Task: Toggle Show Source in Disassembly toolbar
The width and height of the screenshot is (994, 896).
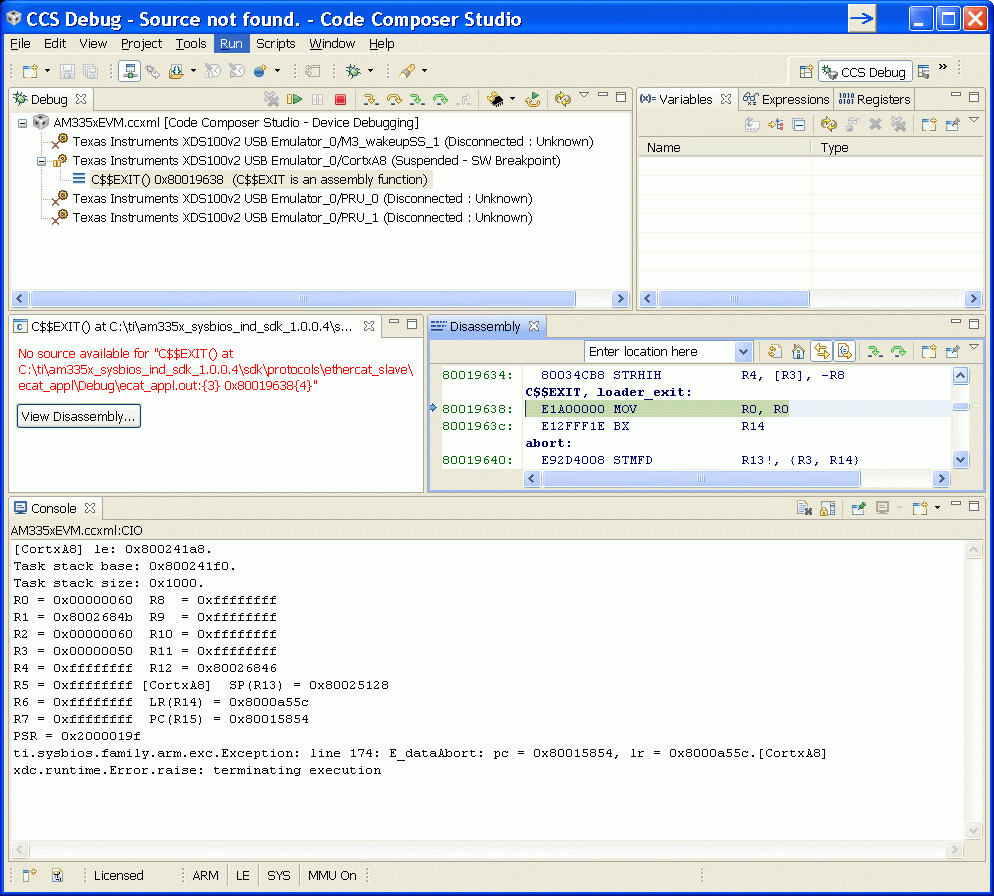Action: tap(844, 351)
